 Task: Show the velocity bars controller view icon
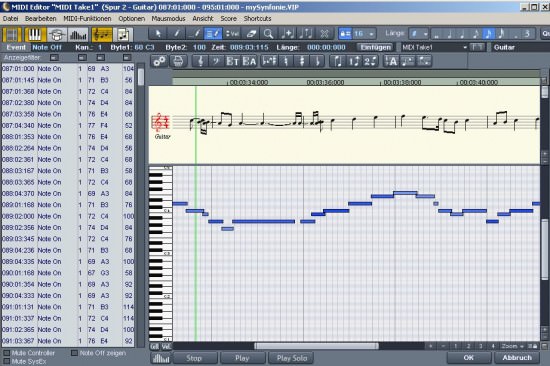(79, 35)
